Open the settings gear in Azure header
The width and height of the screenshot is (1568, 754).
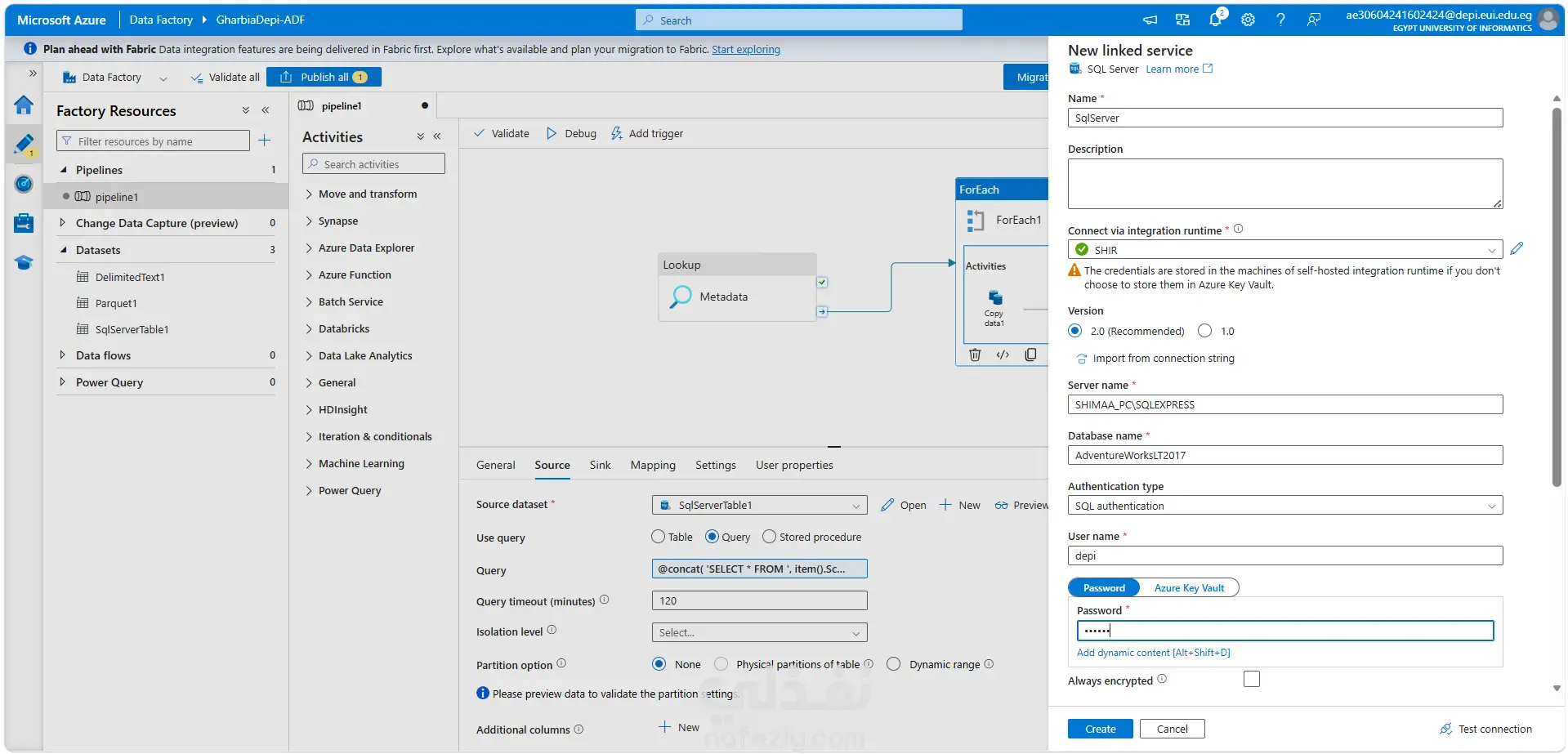coord(1248,20)
